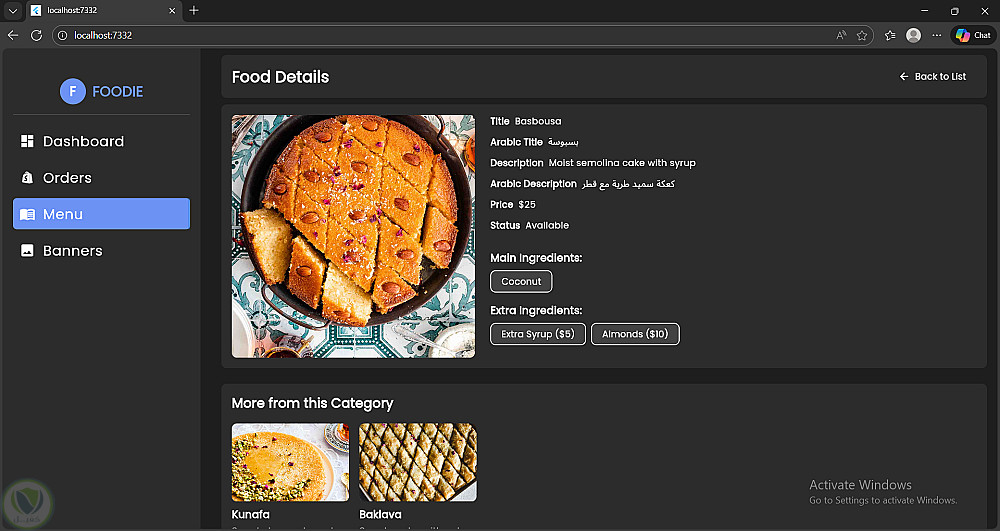
Task: Select the Extra Syrup ($5) chip
Action: pyautogui.click(x=538, y=334)
